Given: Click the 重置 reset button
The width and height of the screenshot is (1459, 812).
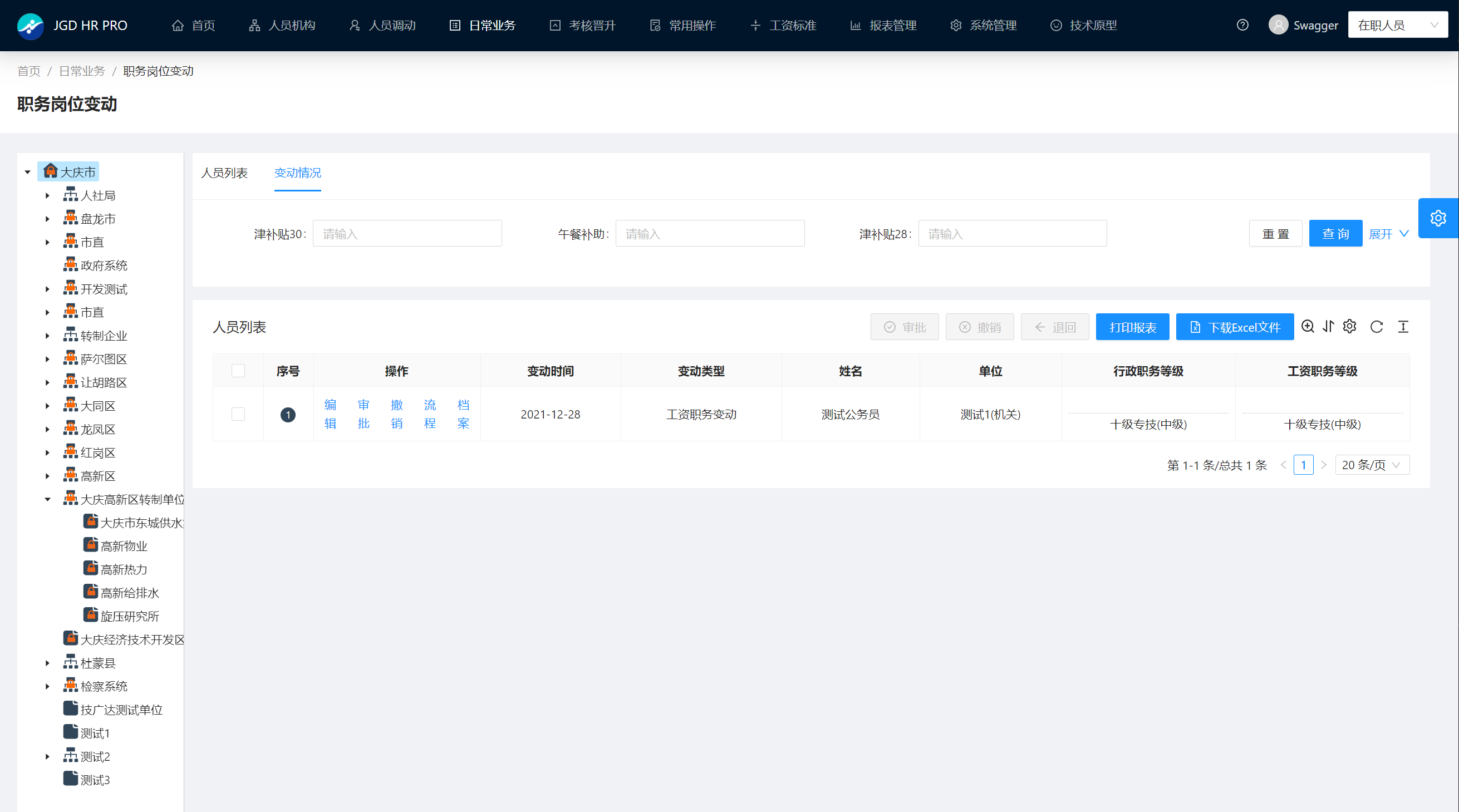Looking at the screenshot, I should (x=1275, y=234).
